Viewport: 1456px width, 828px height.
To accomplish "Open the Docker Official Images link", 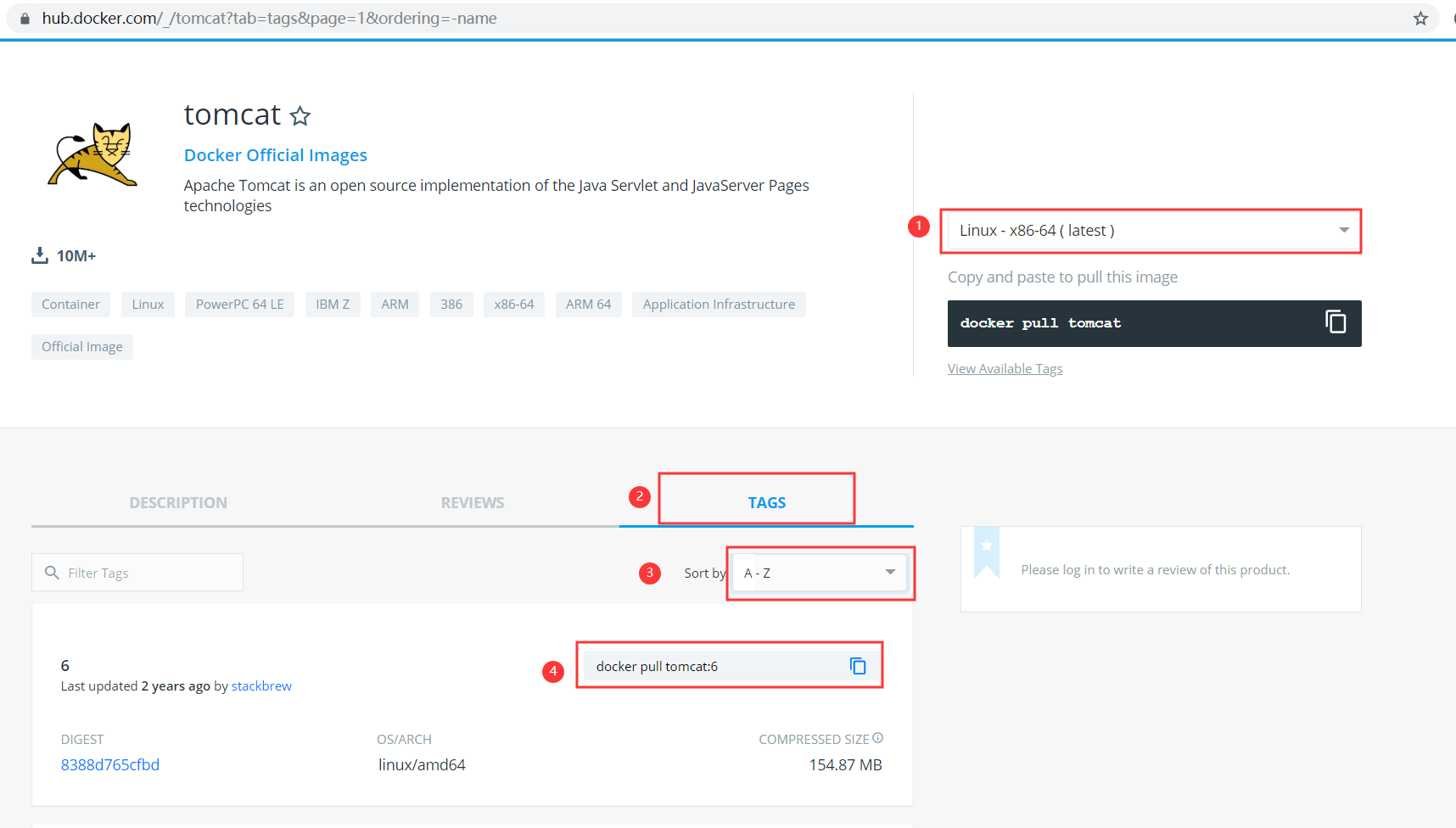I will point(275,155).
